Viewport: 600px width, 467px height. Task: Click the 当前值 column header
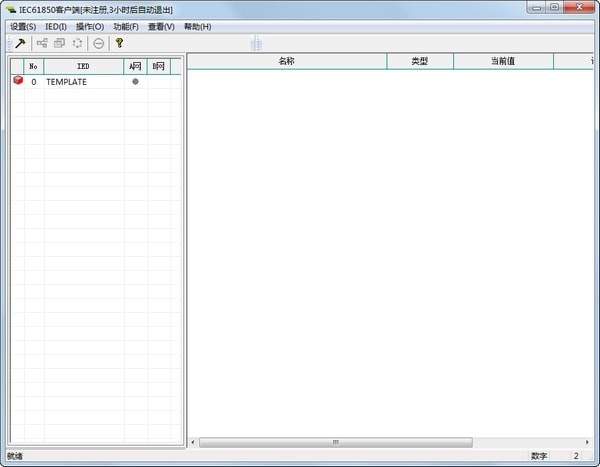point(502,61)
